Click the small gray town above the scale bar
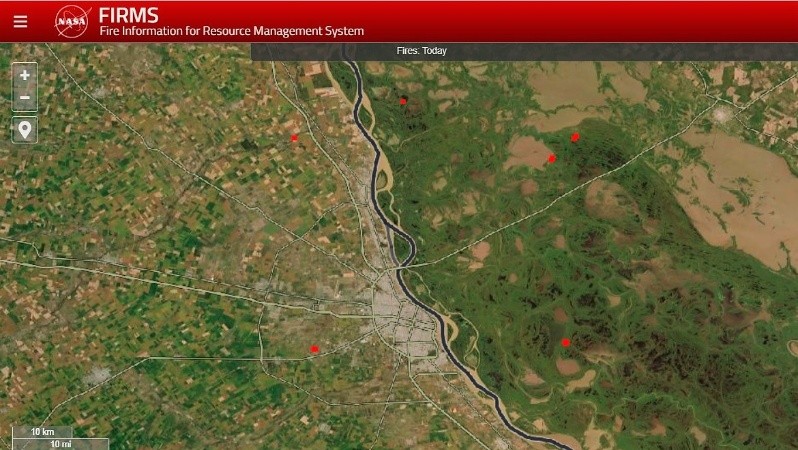798x450 pixels. [98, 376]
